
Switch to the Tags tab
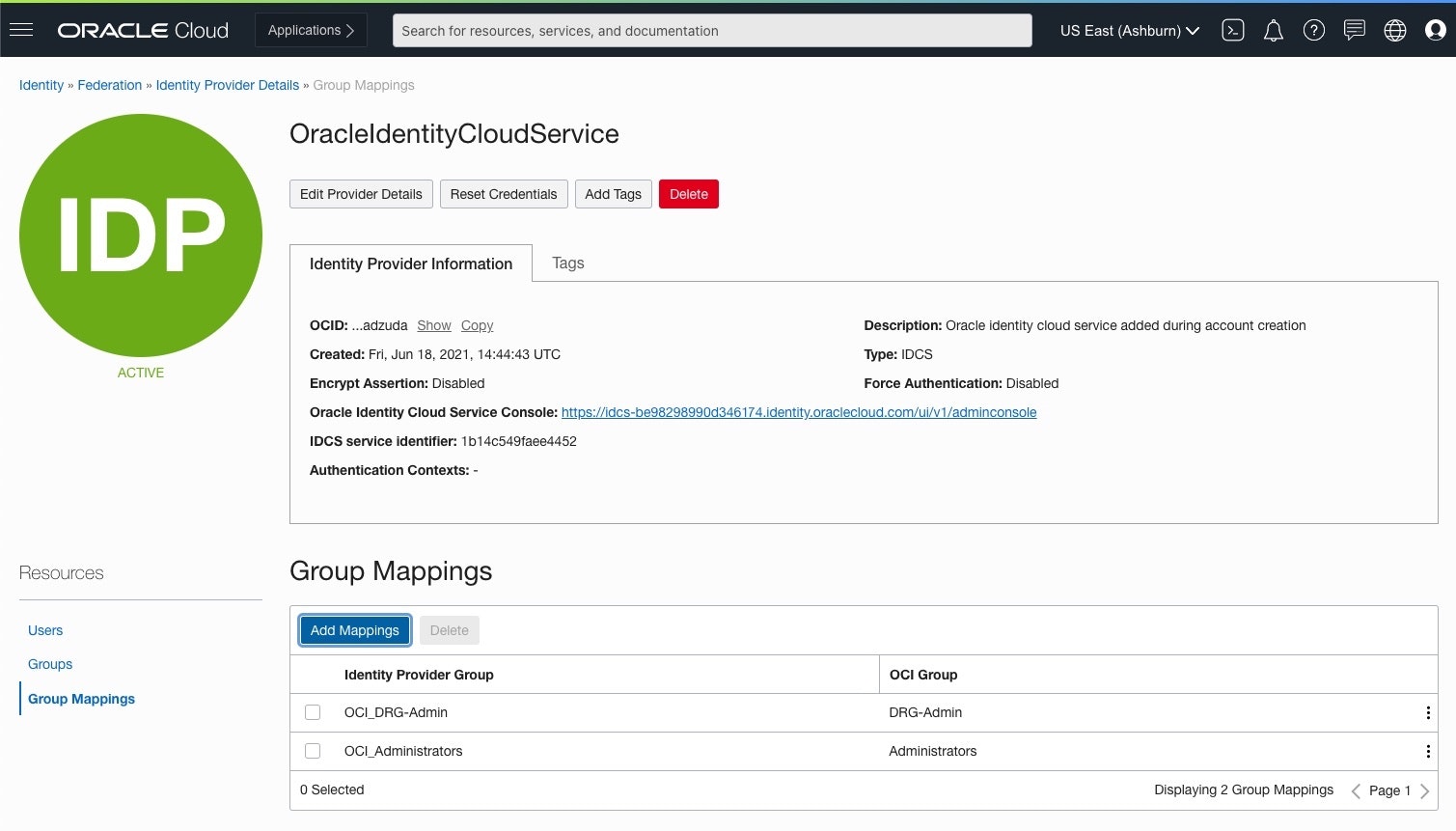pyautogui.click(x=567, y=263)
